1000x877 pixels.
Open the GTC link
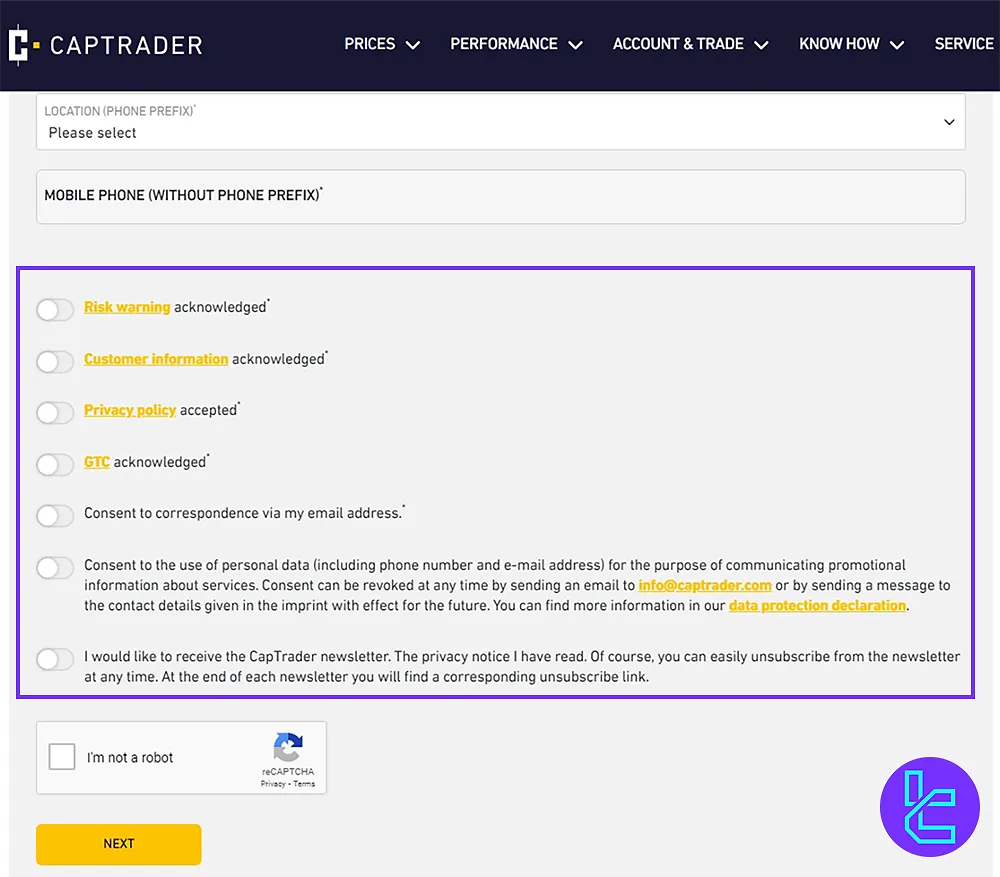[96, 462]
